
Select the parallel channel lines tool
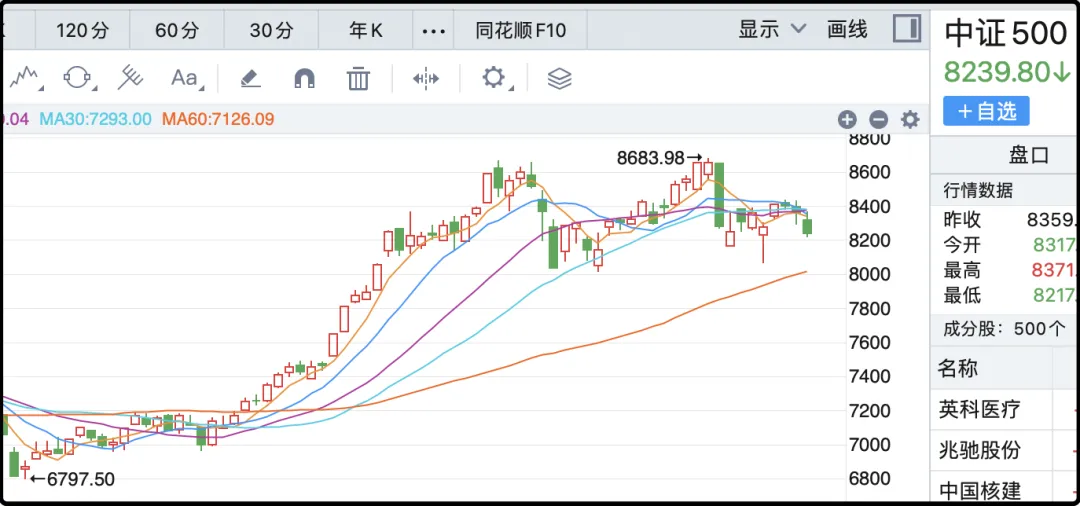tap(130, 77)
